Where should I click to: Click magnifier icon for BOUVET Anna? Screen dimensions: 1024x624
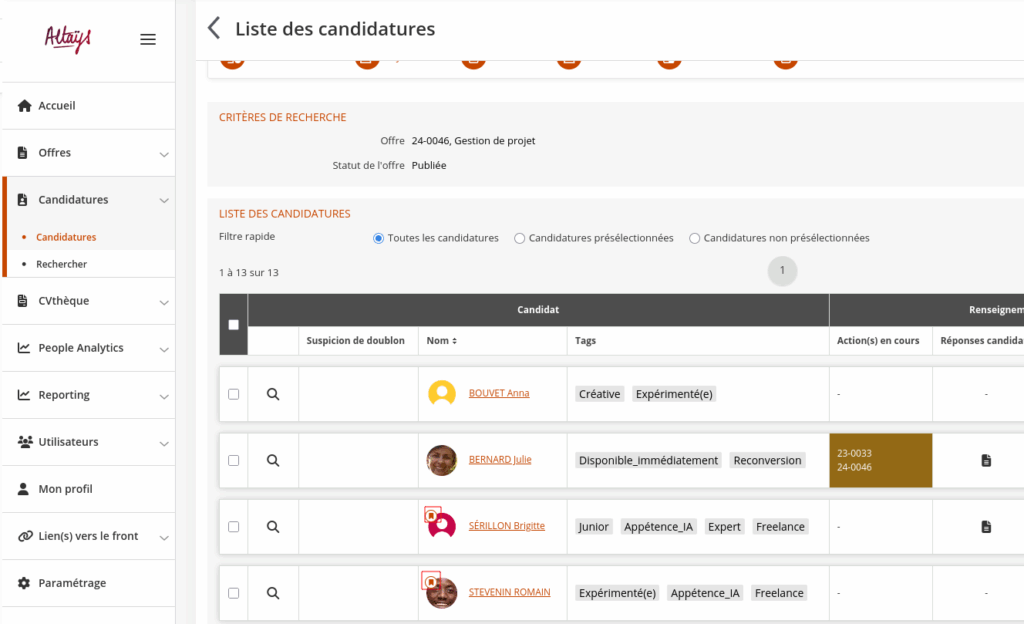point(273,394)
